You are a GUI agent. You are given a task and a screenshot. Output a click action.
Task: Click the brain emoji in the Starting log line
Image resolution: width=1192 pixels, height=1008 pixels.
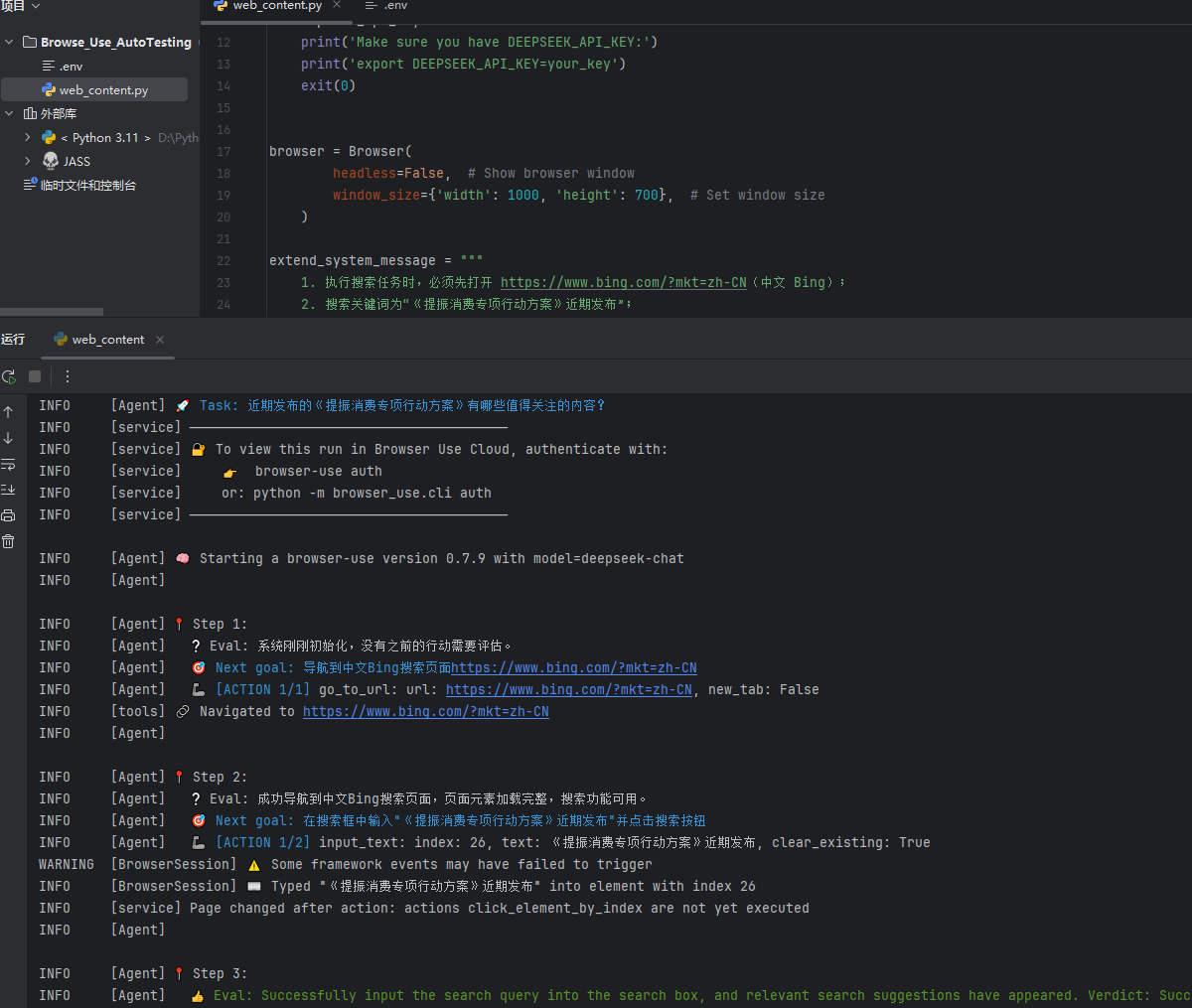coord(182,559)
